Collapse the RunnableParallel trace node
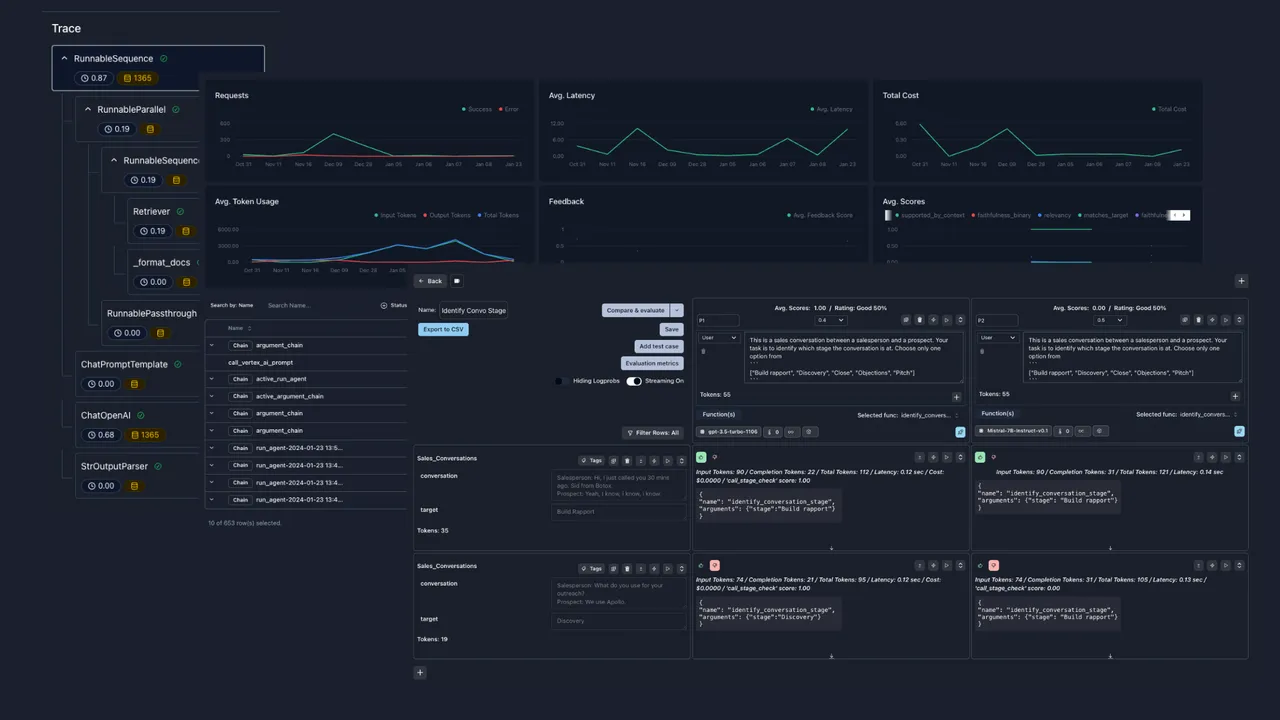This screenshot has width=1280, height=720. (x=88, y=109)
